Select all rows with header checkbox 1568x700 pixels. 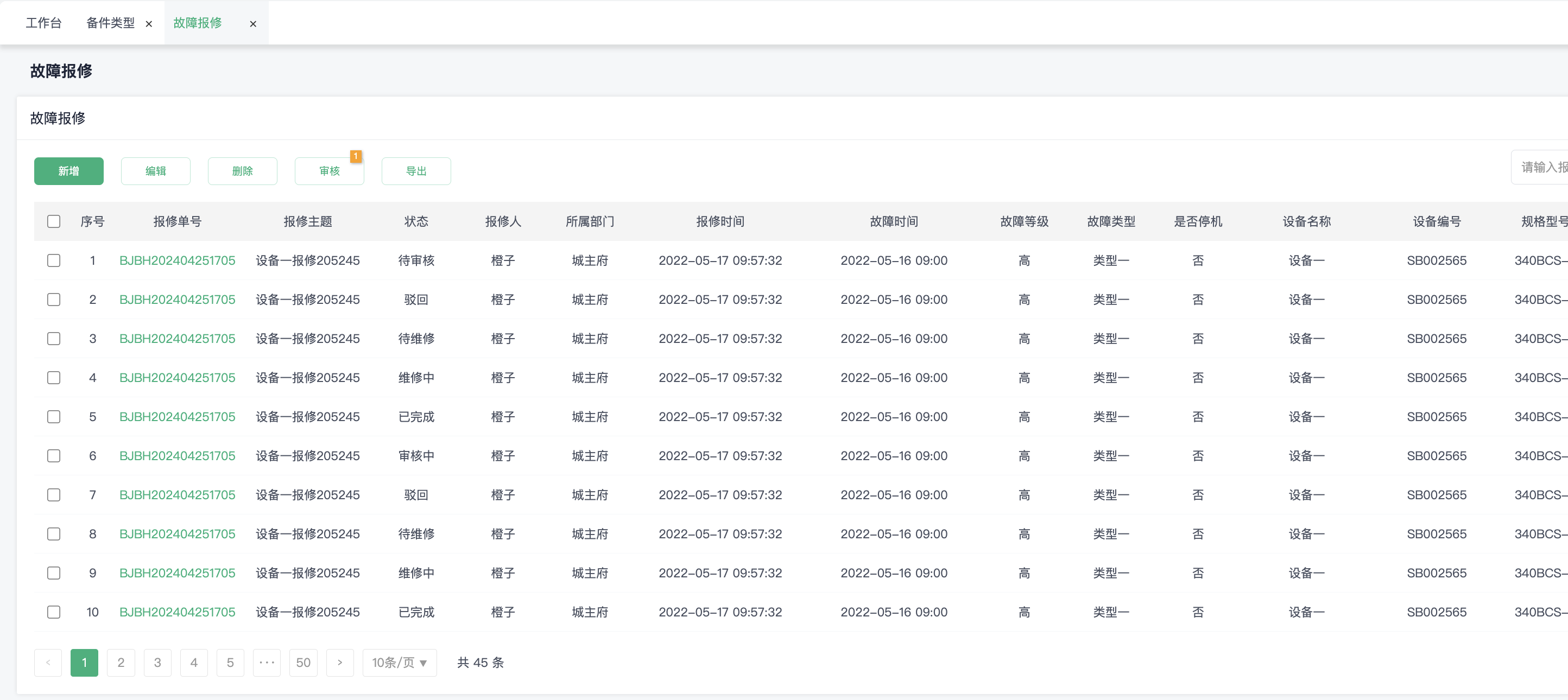point(54,221)
